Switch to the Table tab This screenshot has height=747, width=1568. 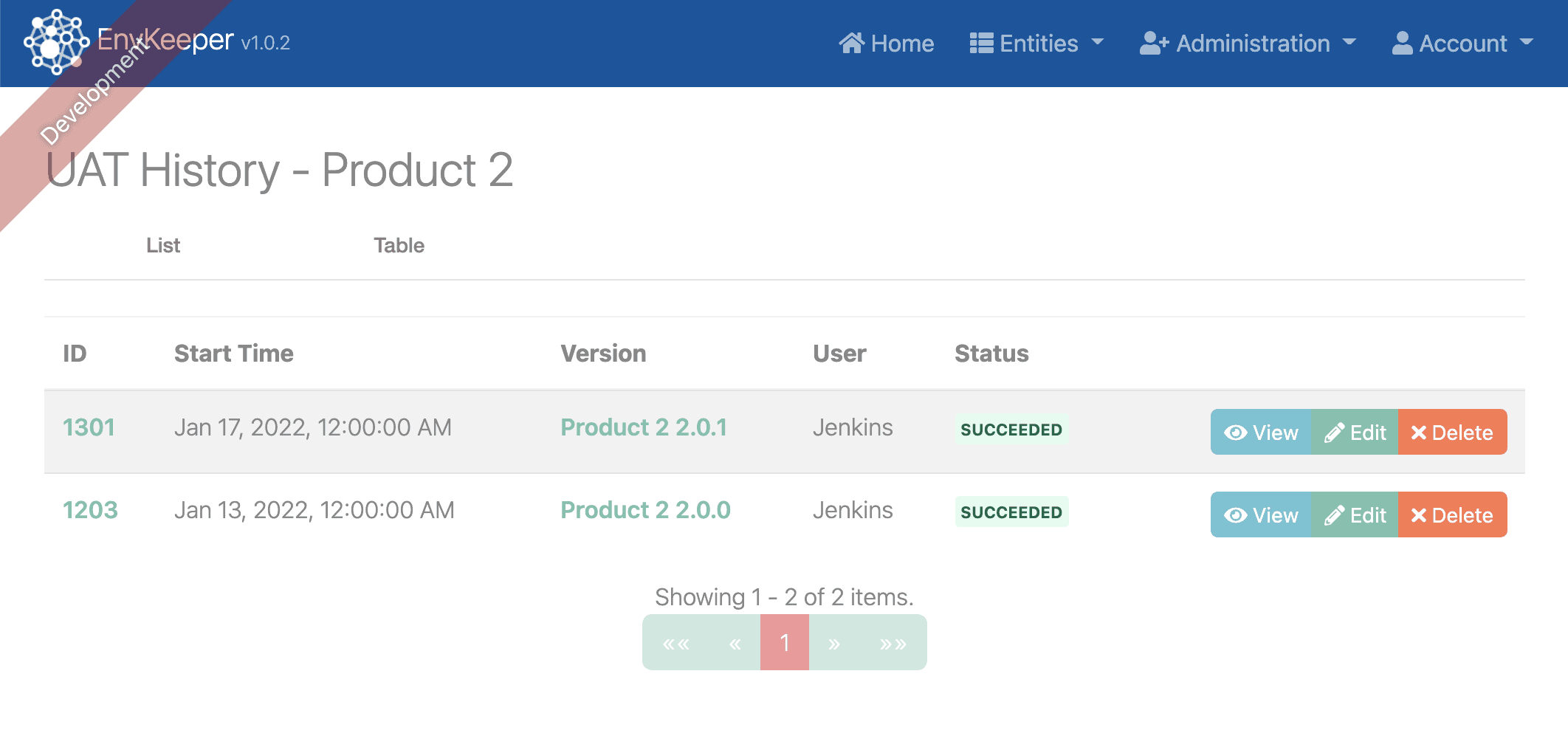pos(399,246)
